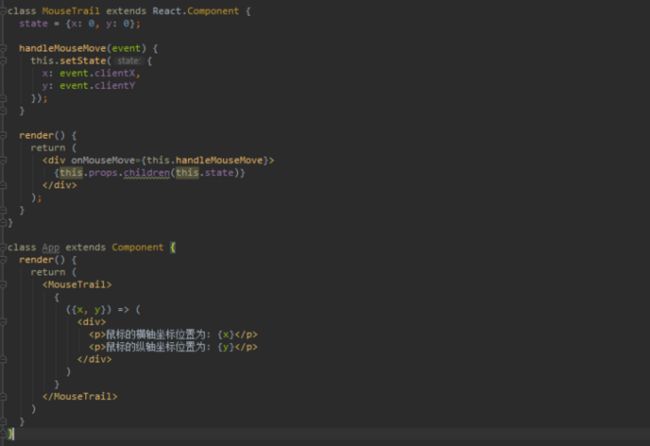This screenshot has height=446, width=650.
Task: Click the {y} expression in the second paragraph
Action: click(228, 347)
